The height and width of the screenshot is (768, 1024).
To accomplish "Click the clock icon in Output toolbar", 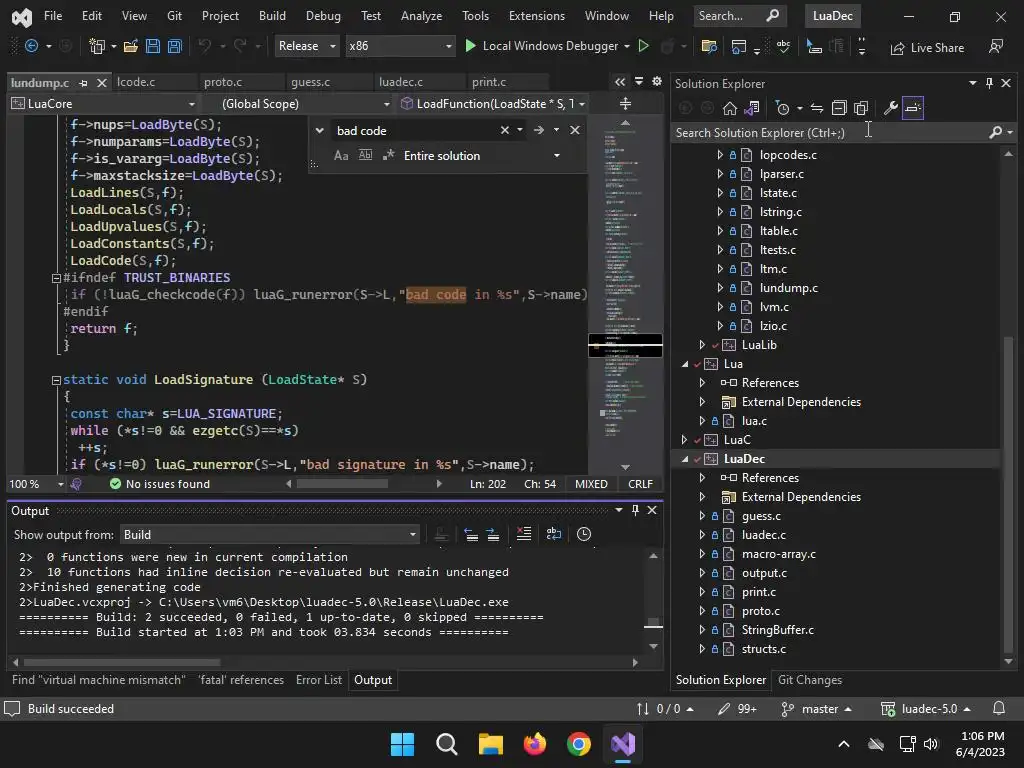I will pyautogui.click(x=584, y=534).
